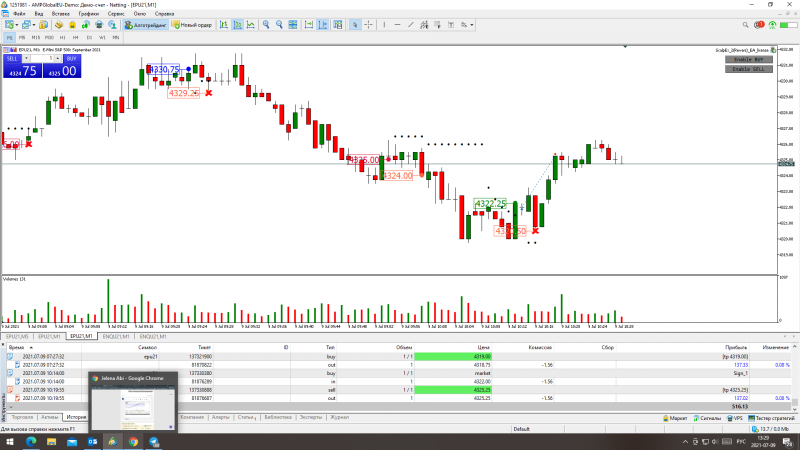The image size is (800, 450).
Task: Select the H1 timeframe
Action: point(62,37)
